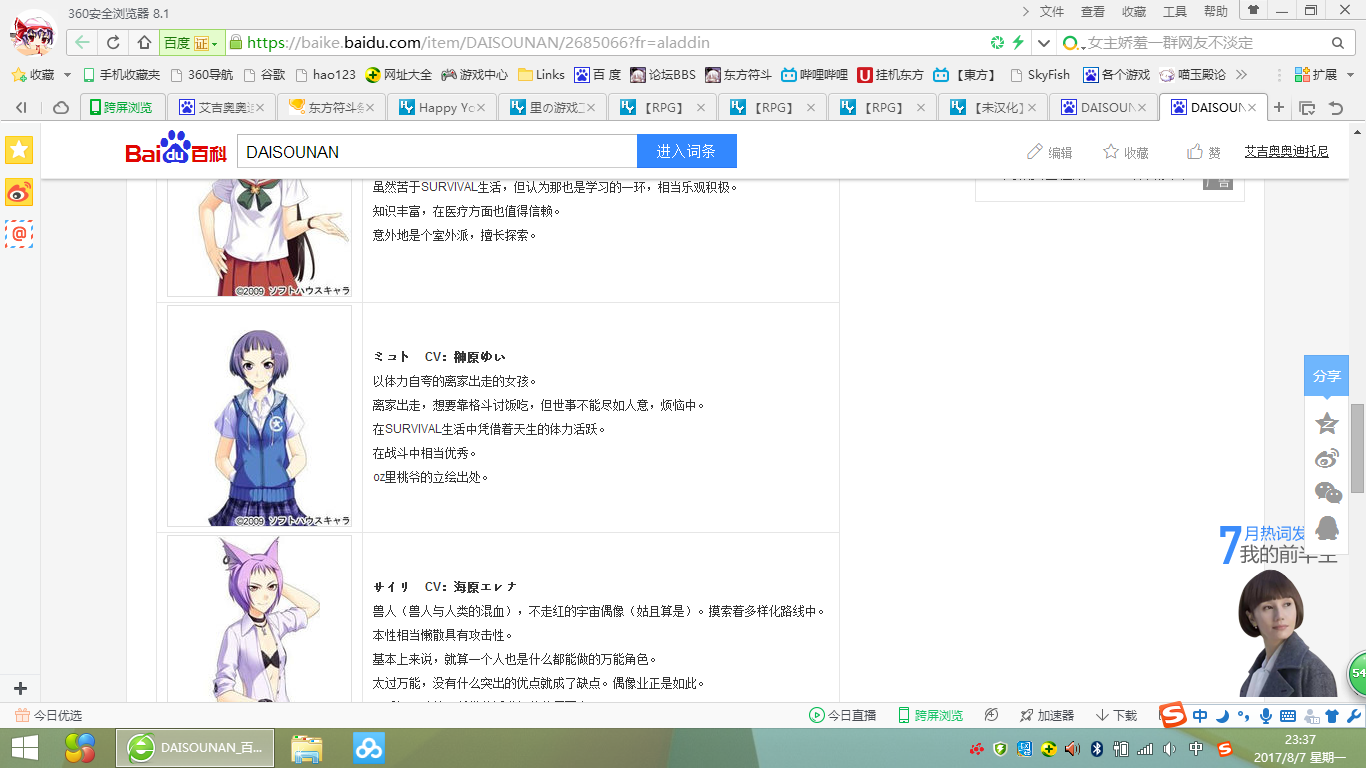The height and width of the screenshot is (768, 1366).
Task: Toggle the microphone voice input on Sogou bar
Action: [1266, 715]
